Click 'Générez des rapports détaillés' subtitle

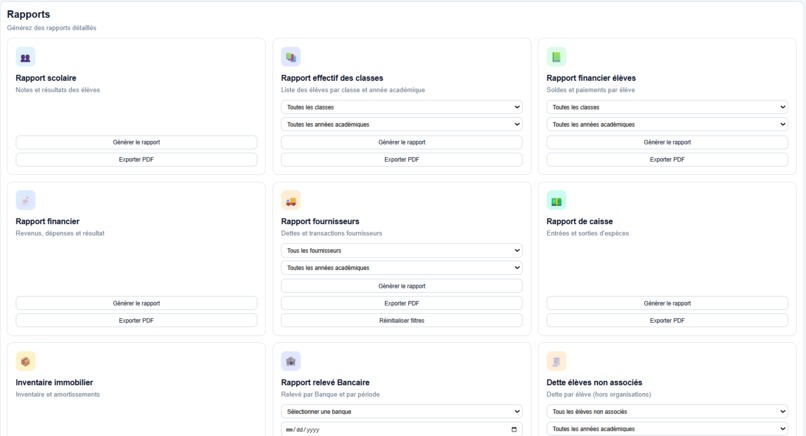click(x=51, y=28)
